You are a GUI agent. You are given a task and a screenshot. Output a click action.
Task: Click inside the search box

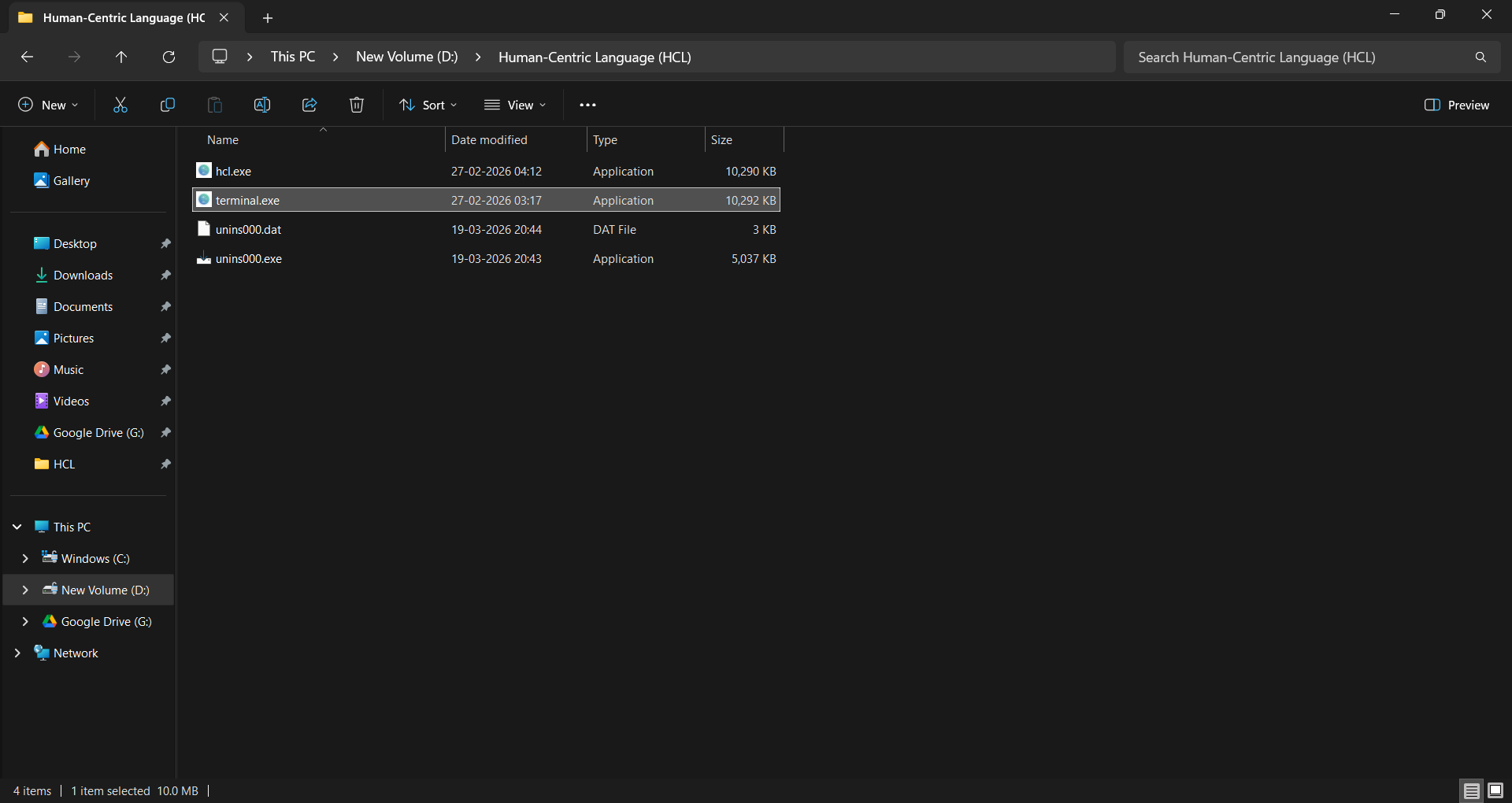pyautogui.click(x=1299, y=57)
